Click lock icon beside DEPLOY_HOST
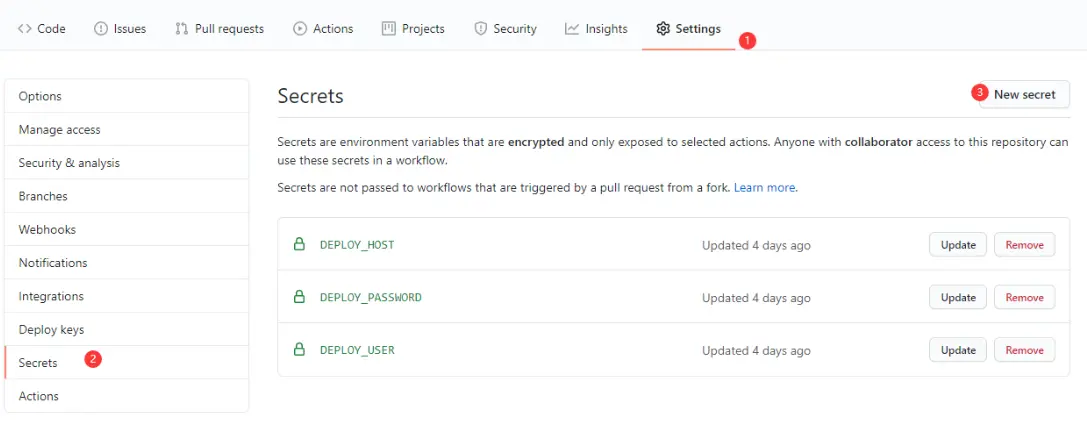This screenshot has width=1087, height=428. [x=298, y=245]
